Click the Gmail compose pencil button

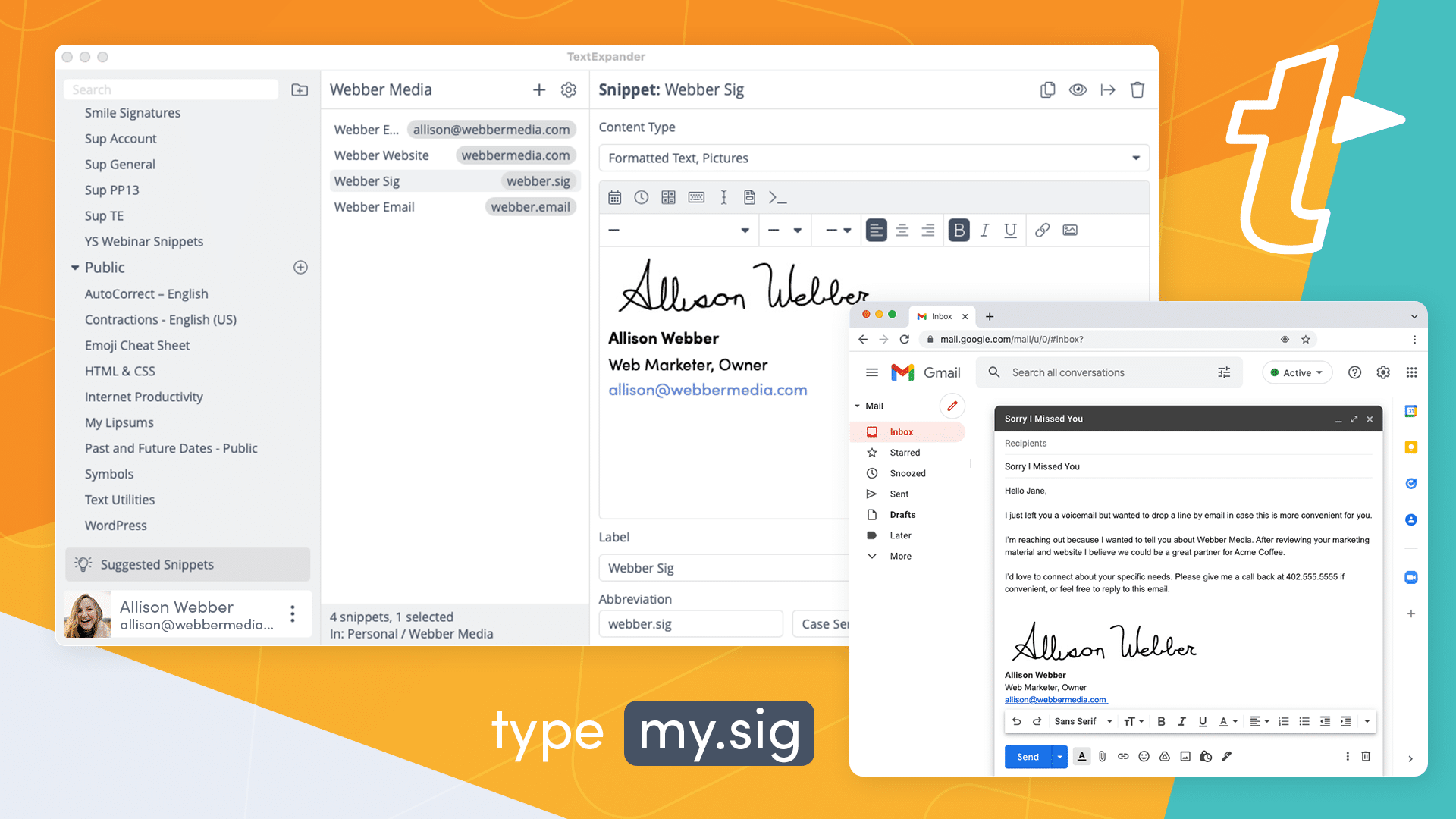(952, 406)
